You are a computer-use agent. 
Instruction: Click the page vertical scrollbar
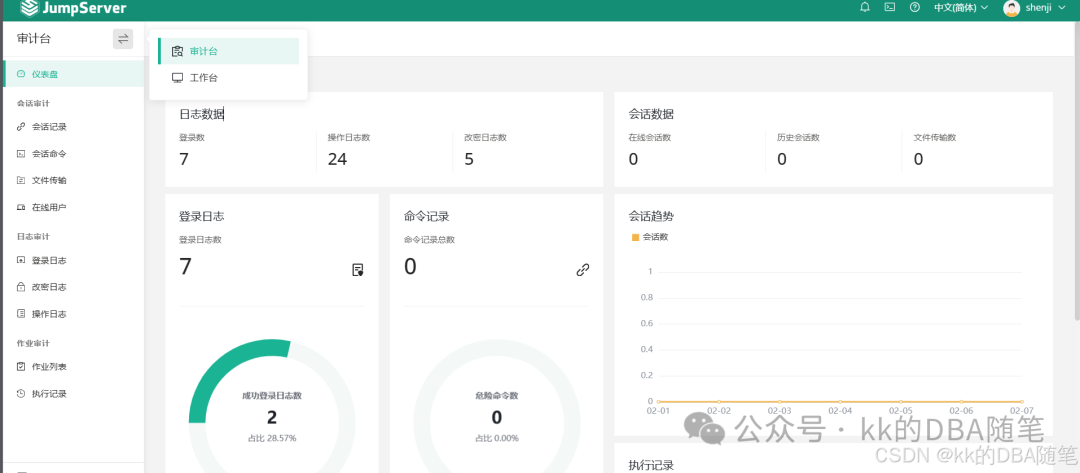1077,172
